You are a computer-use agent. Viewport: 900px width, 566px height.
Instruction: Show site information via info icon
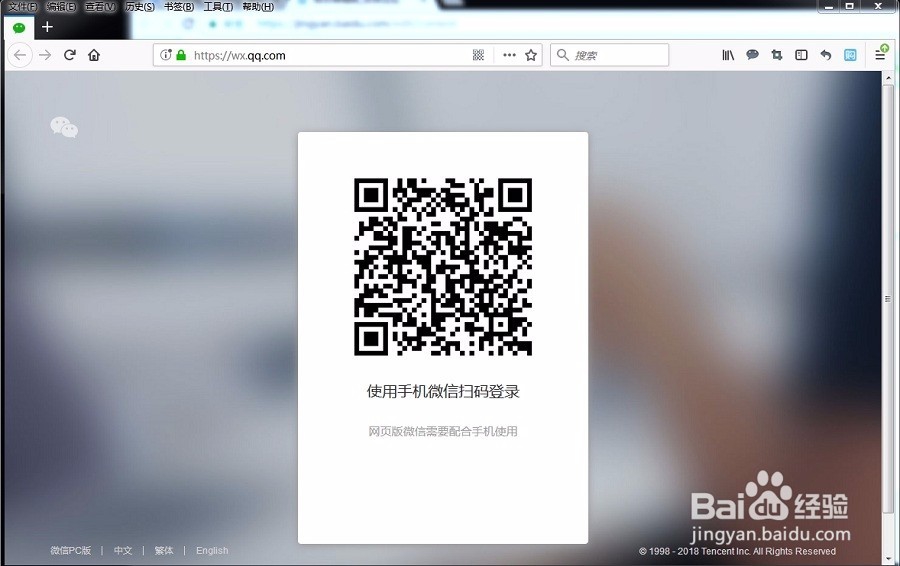point(166,55)
